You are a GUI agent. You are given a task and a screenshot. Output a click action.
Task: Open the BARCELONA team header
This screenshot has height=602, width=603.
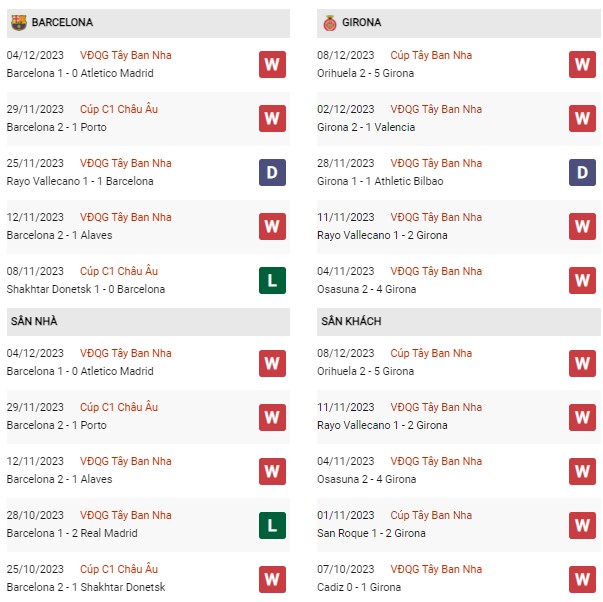[148, 23]
